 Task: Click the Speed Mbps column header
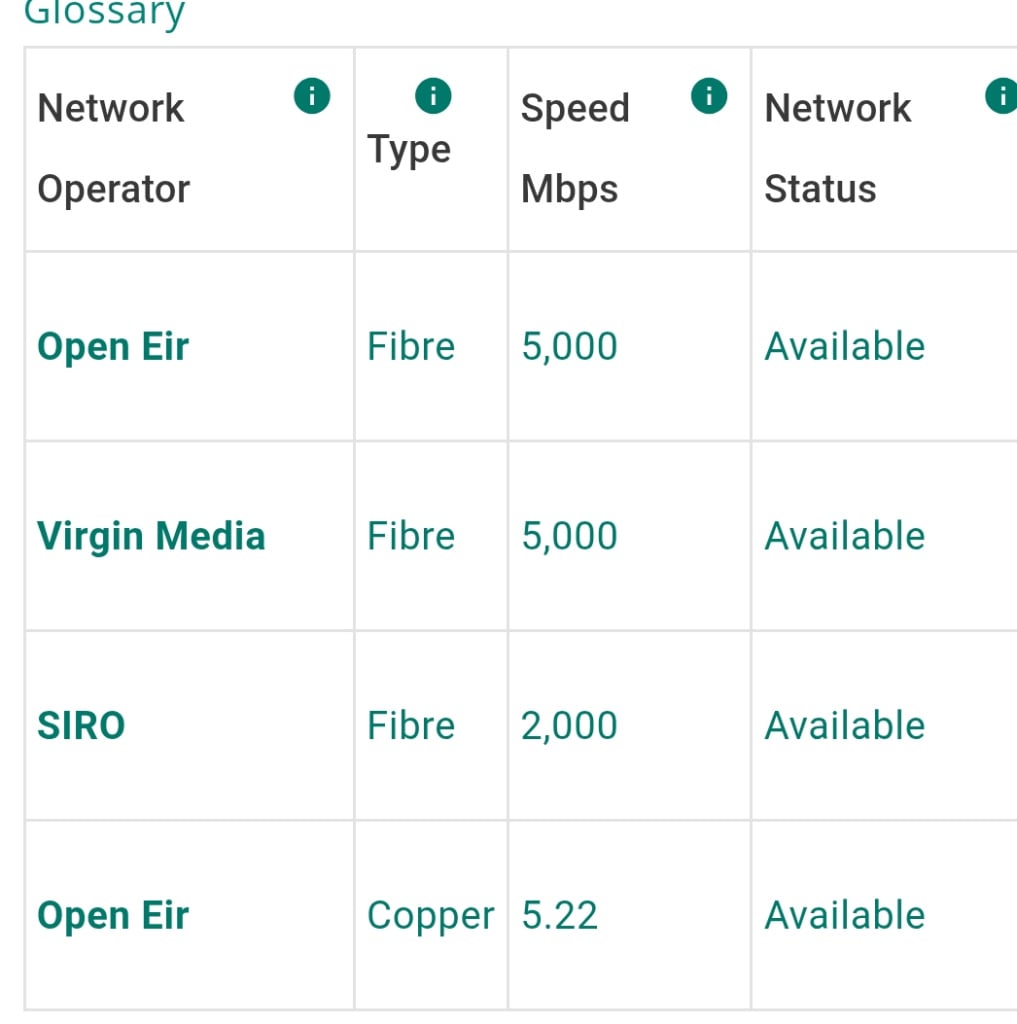pyautogui.click(x=575, y=149)
